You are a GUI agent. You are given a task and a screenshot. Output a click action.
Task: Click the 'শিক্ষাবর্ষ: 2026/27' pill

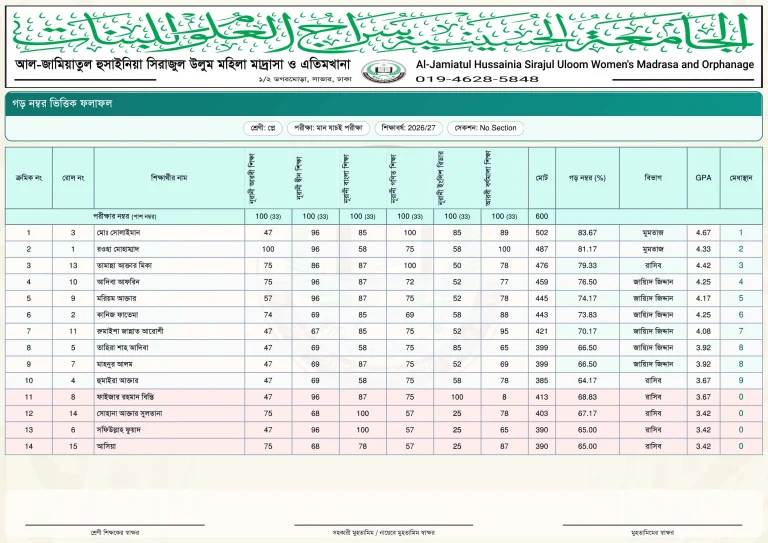408,128
